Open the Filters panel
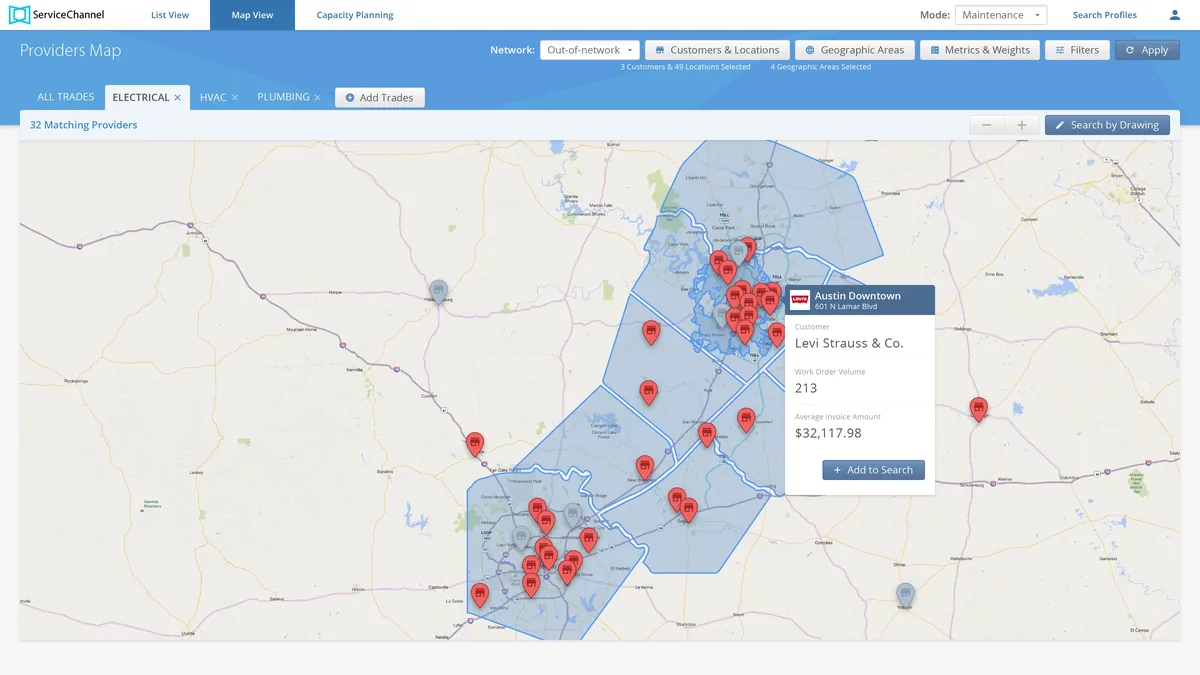This screenshot has width=1200, height=675. coord(1077,50)
